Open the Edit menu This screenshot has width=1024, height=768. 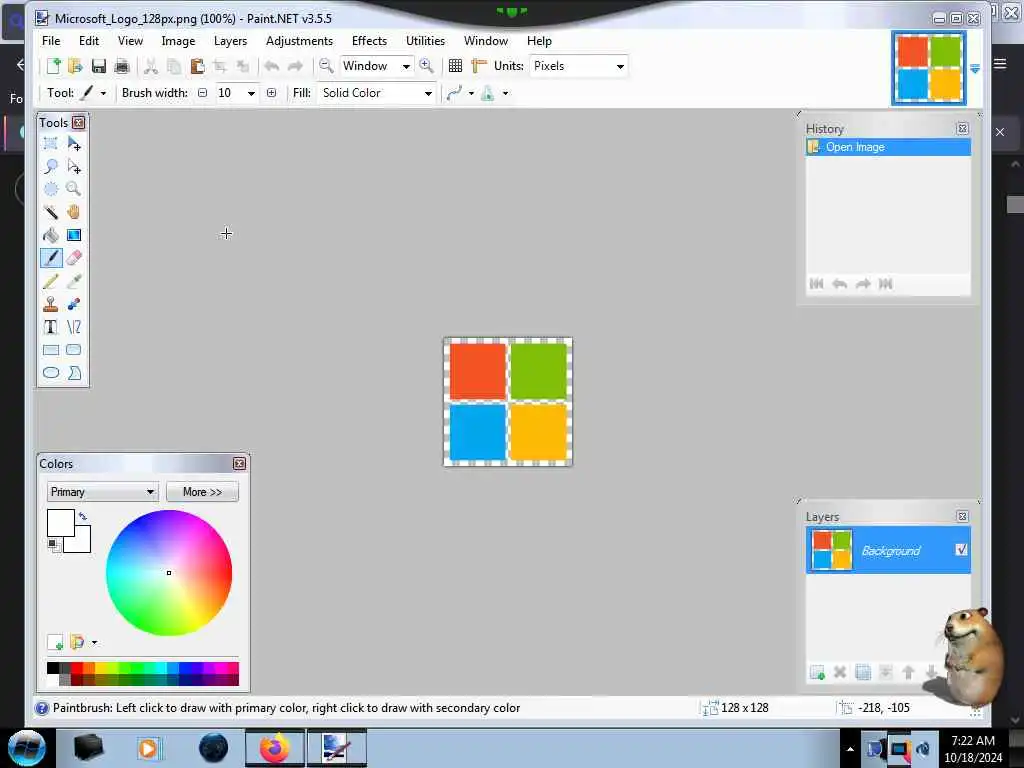pos(89,40)
